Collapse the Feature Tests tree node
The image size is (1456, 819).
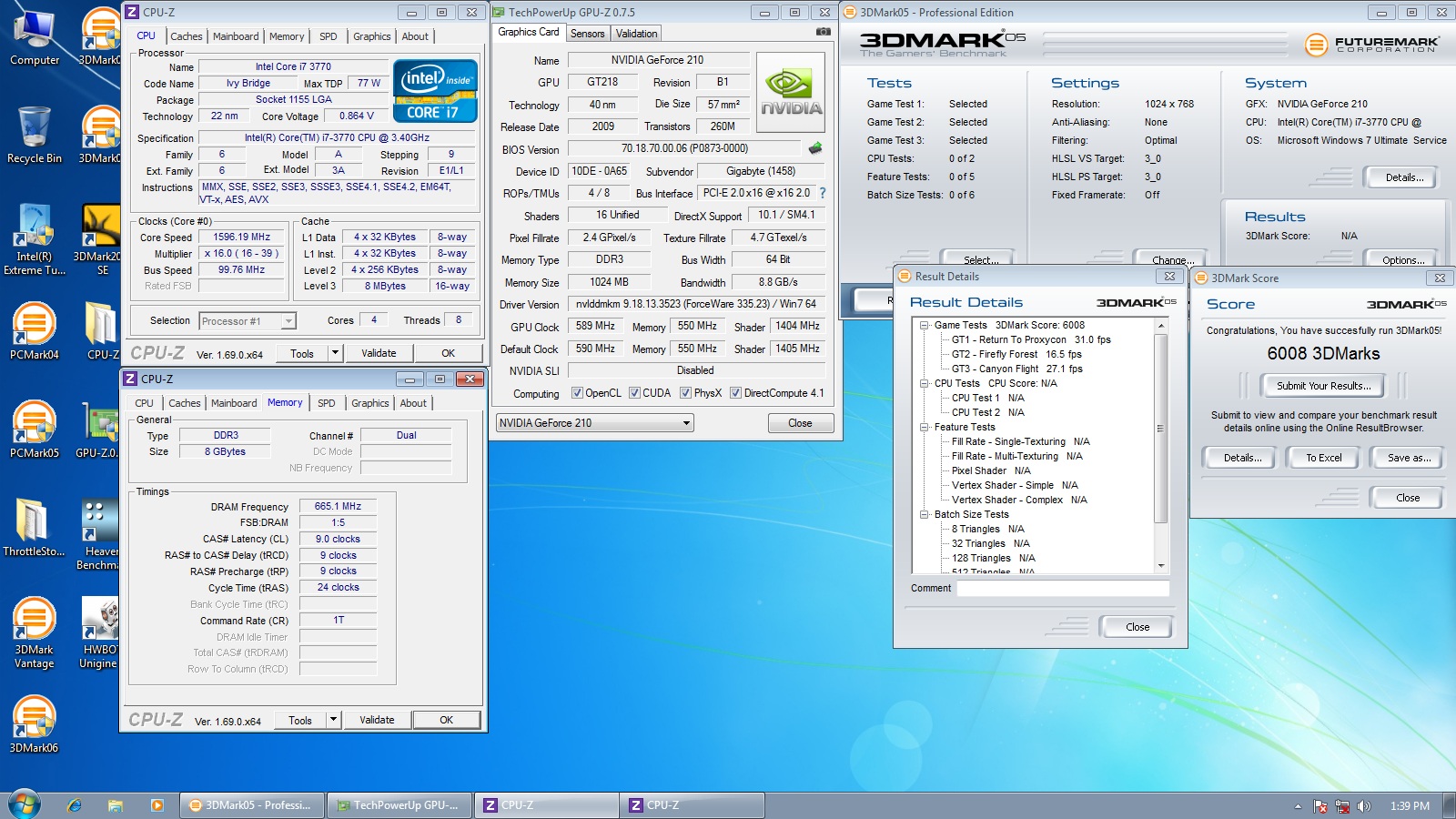925,427
